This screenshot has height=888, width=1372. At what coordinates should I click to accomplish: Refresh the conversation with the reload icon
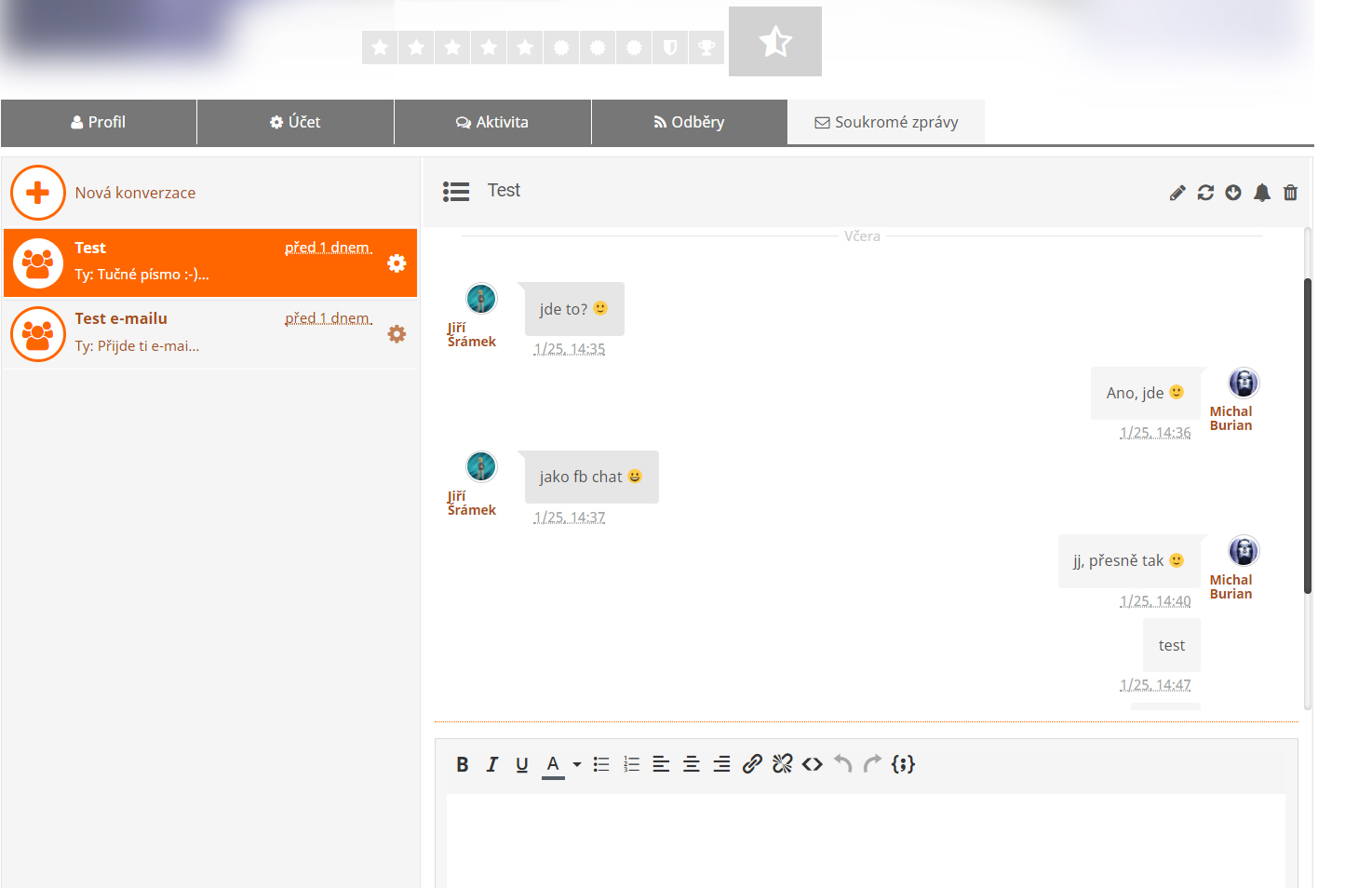click(x=1205, y=193)
